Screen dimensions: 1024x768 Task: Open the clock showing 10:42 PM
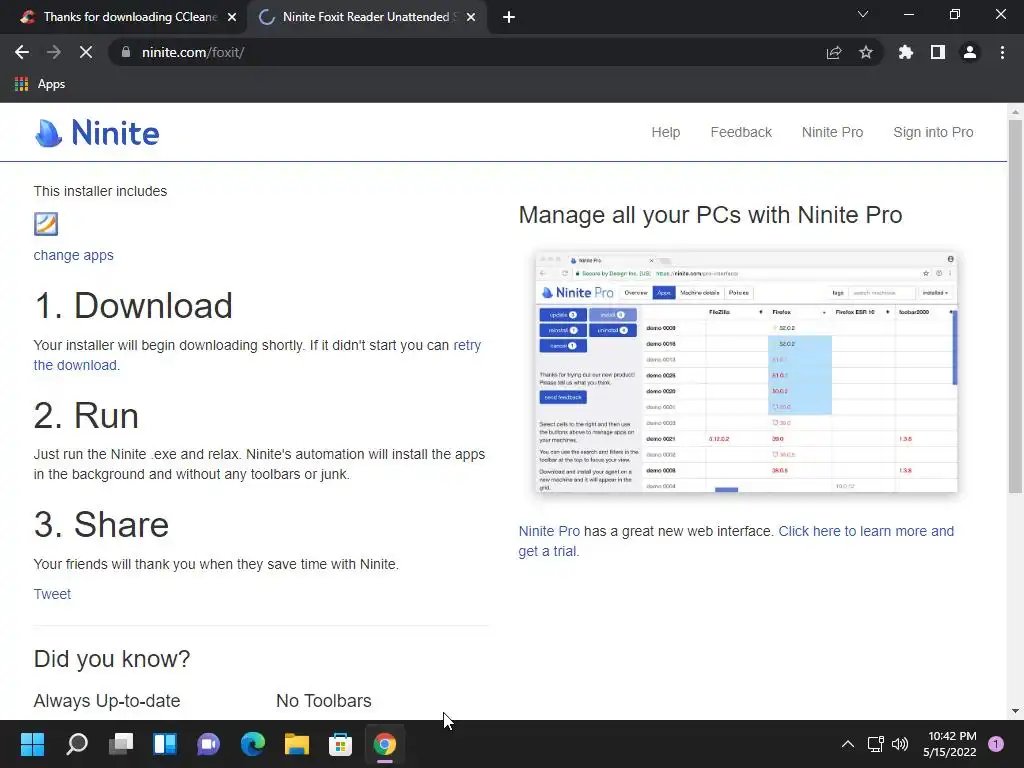click(x=950, y=744)
